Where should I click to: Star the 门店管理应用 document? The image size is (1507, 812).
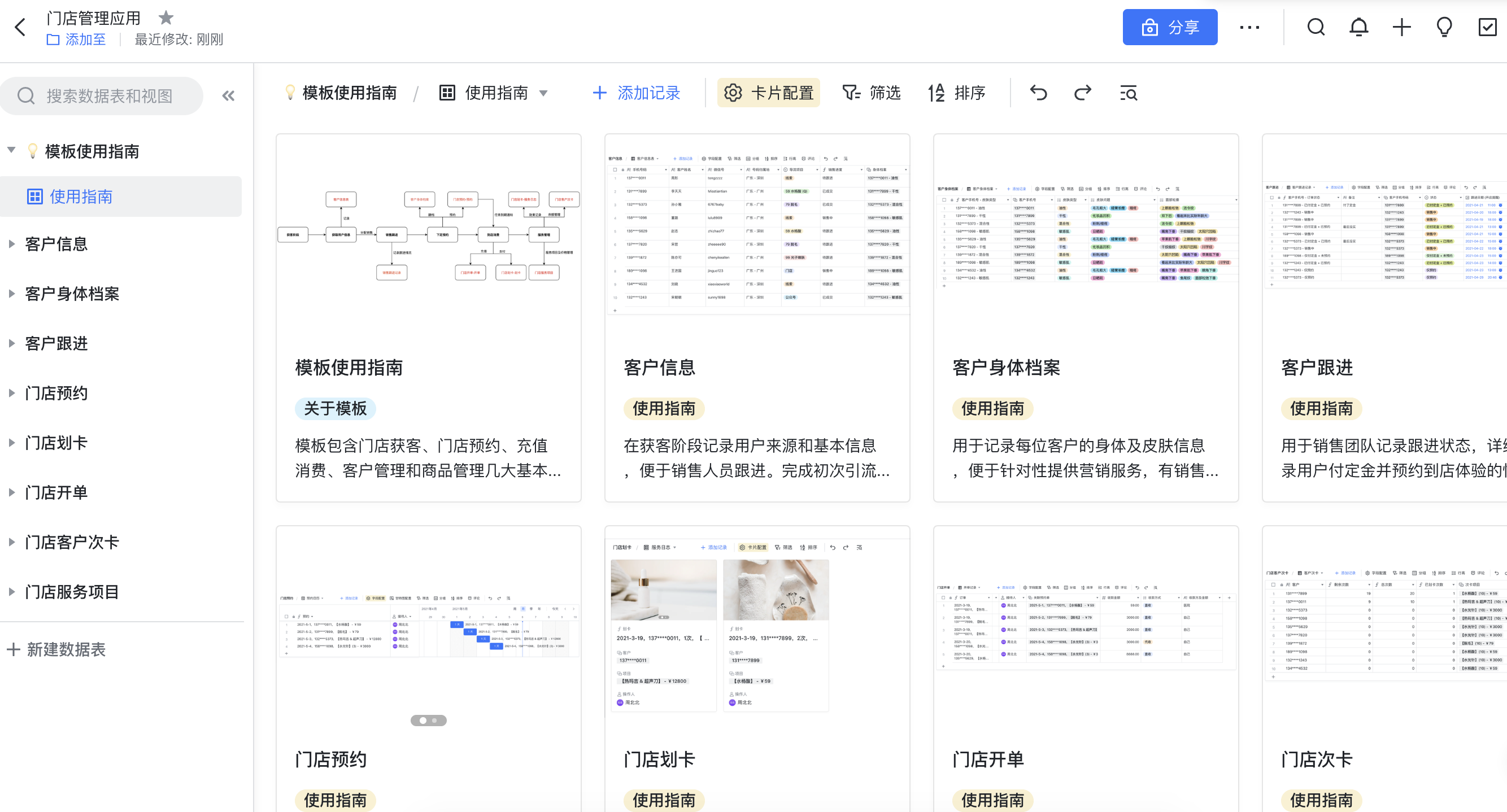pos(166,18)
